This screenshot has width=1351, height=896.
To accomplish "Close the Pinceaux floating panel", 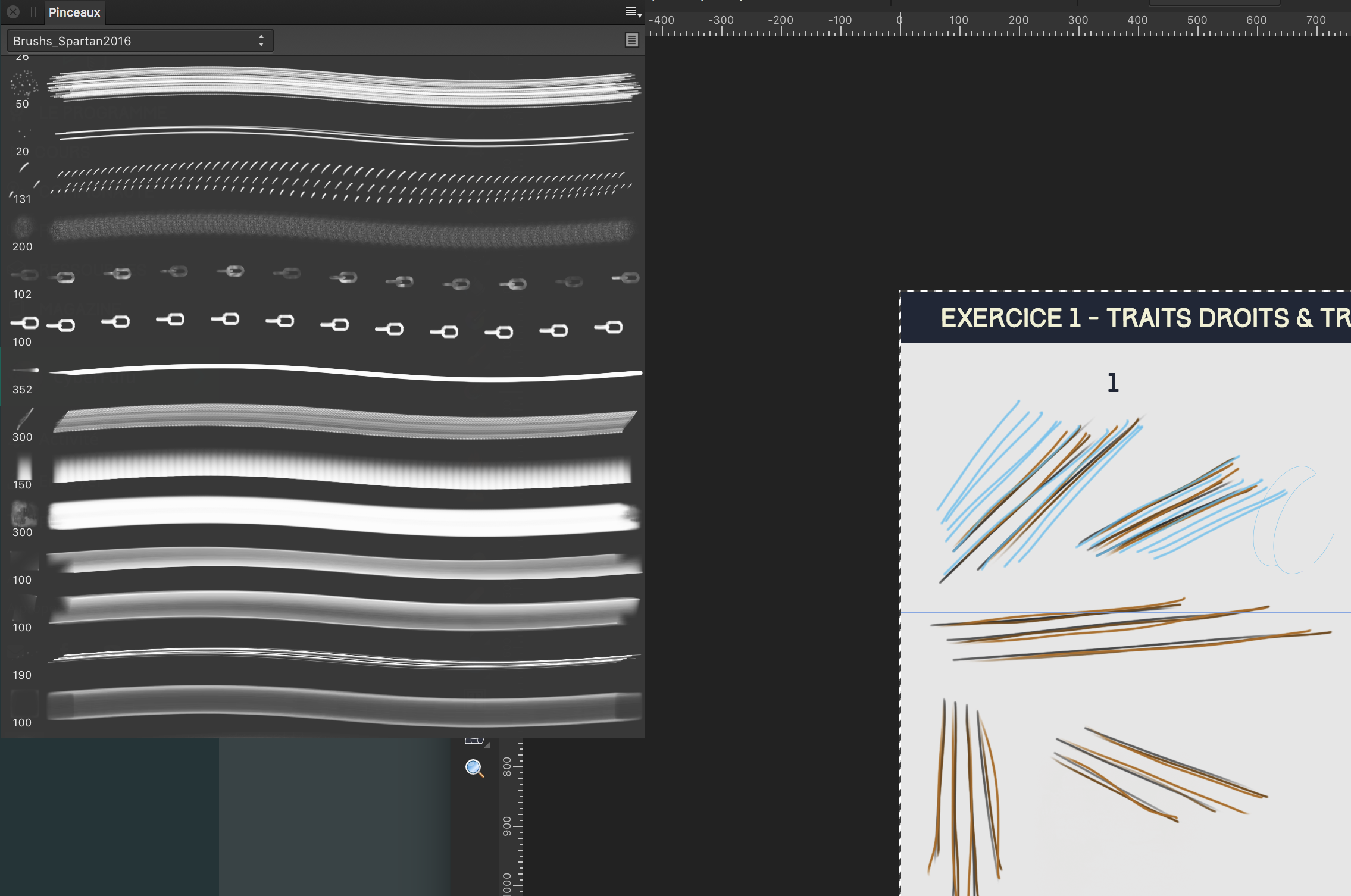I will (x=13, y=12).
